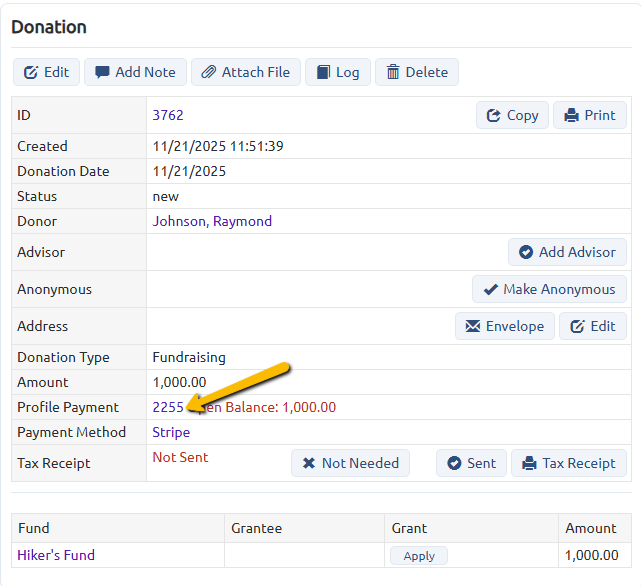Open donation ID 3762 link
The image size is (641, 586).
168,115
